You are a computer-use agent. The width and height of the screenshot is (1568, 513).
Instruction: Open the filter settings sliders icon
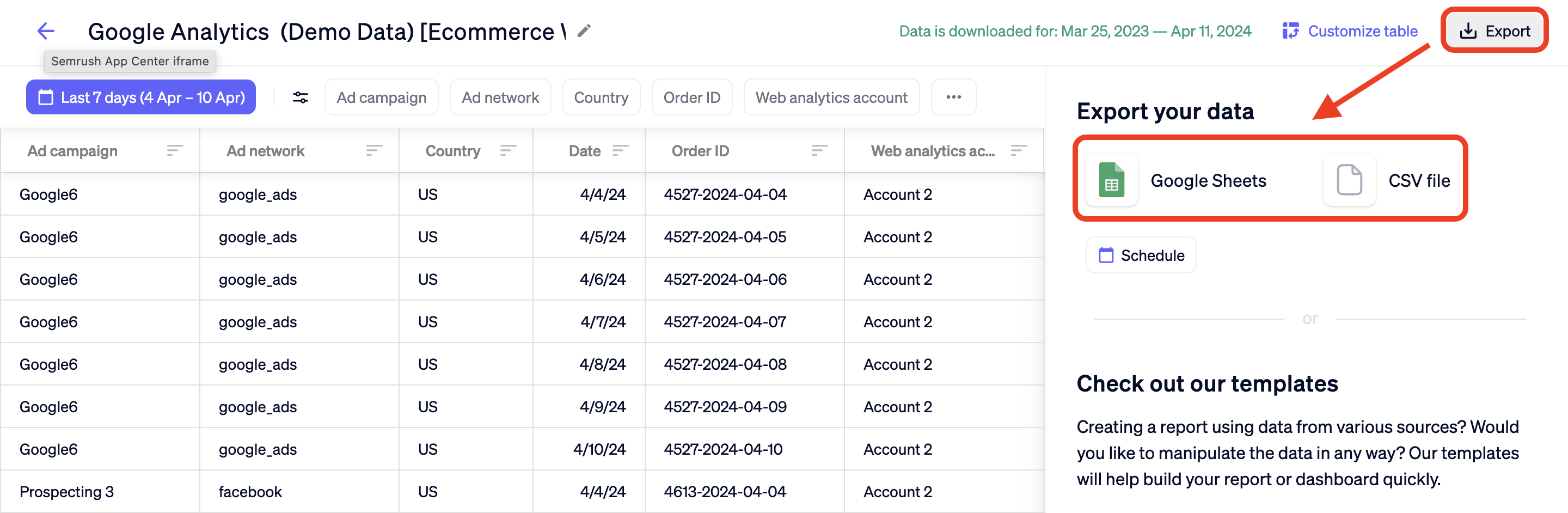300,97
